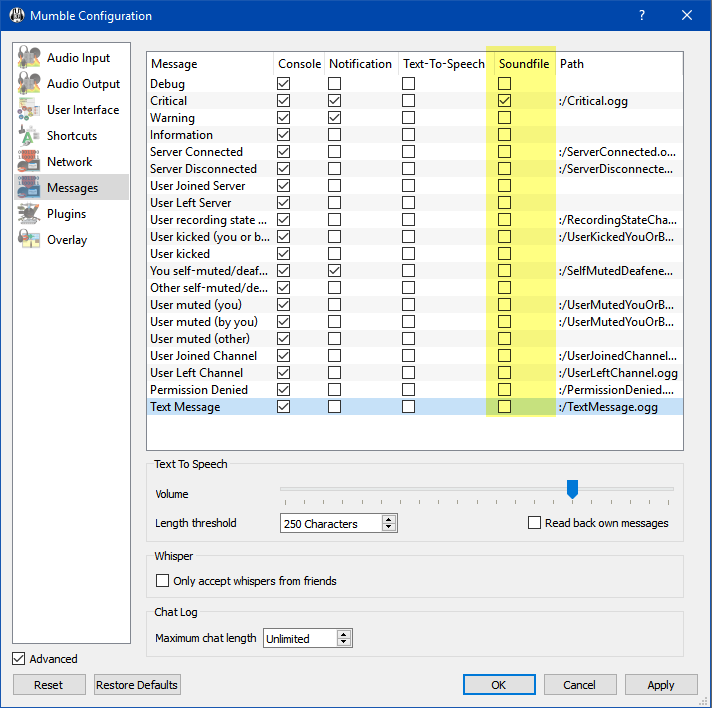Open the Network settings icon
The image size is (712, 708).
click(29, 161)
